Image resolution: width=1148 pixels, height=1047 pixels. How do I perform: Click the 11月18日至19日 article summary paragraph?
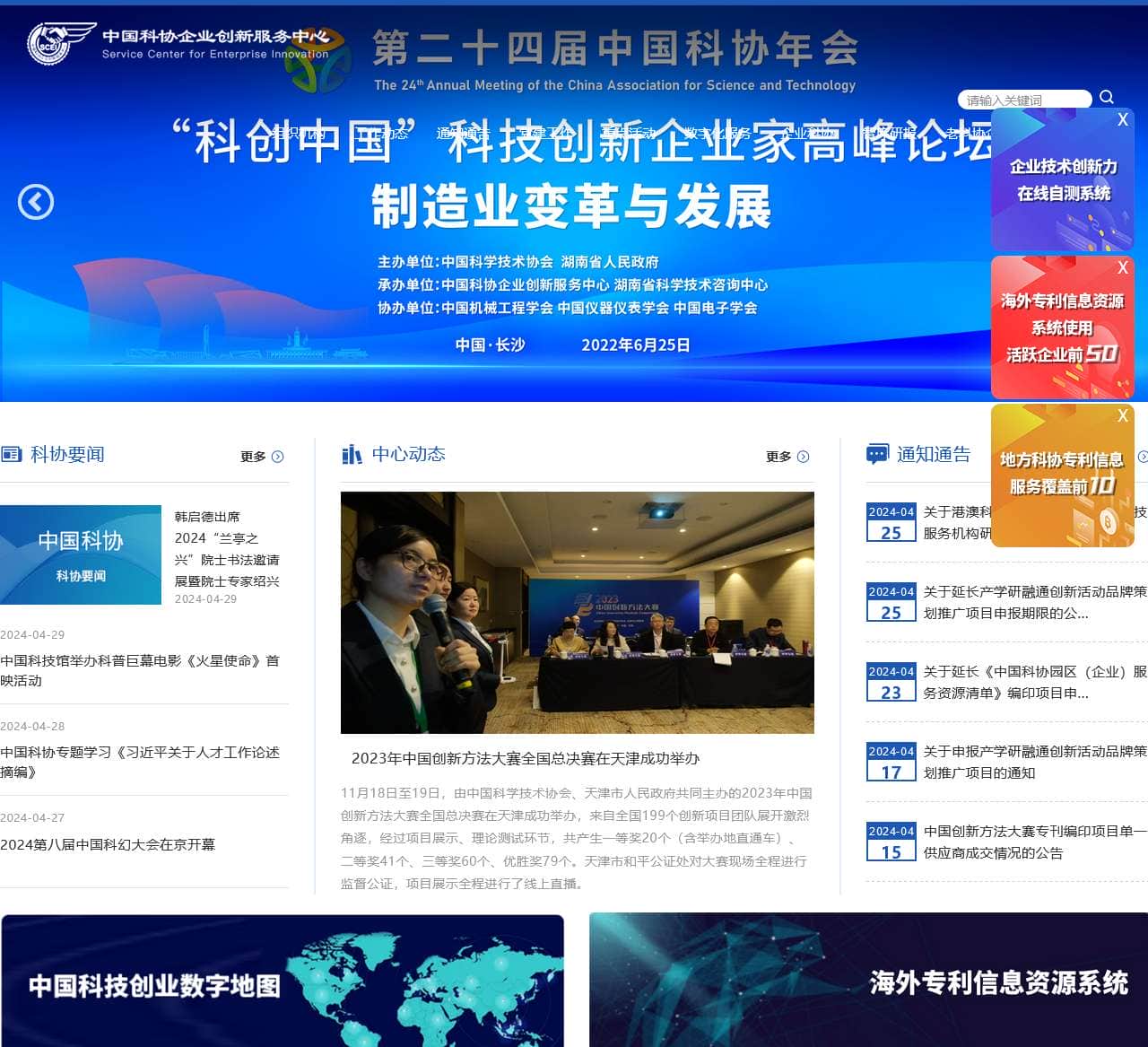click(x=576, y=838)
